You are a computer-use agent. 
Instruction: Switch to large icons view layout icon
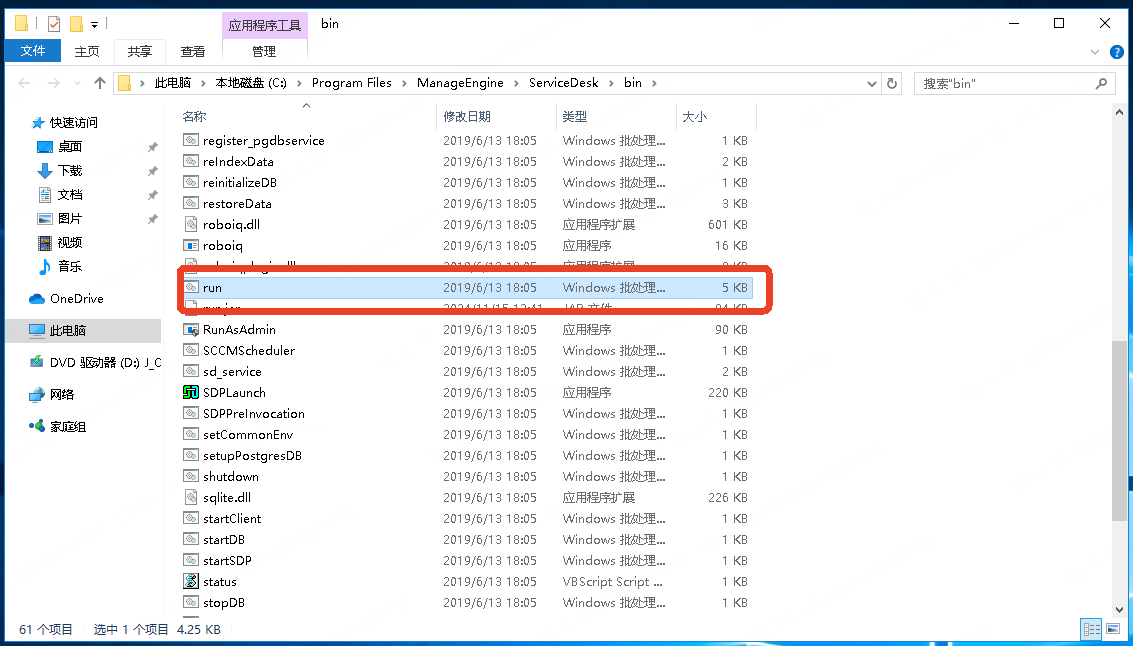pyautogui.click(x=1113, y=629)
